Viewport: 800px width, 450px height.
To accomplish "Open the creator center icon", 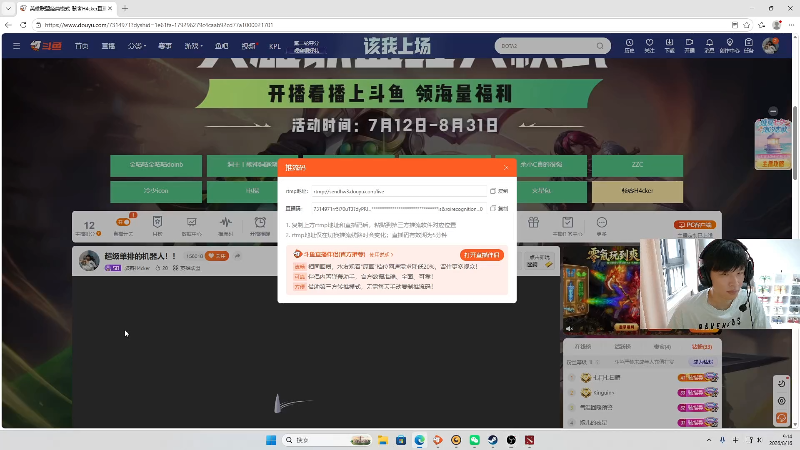I will click(x=730, y=45).
